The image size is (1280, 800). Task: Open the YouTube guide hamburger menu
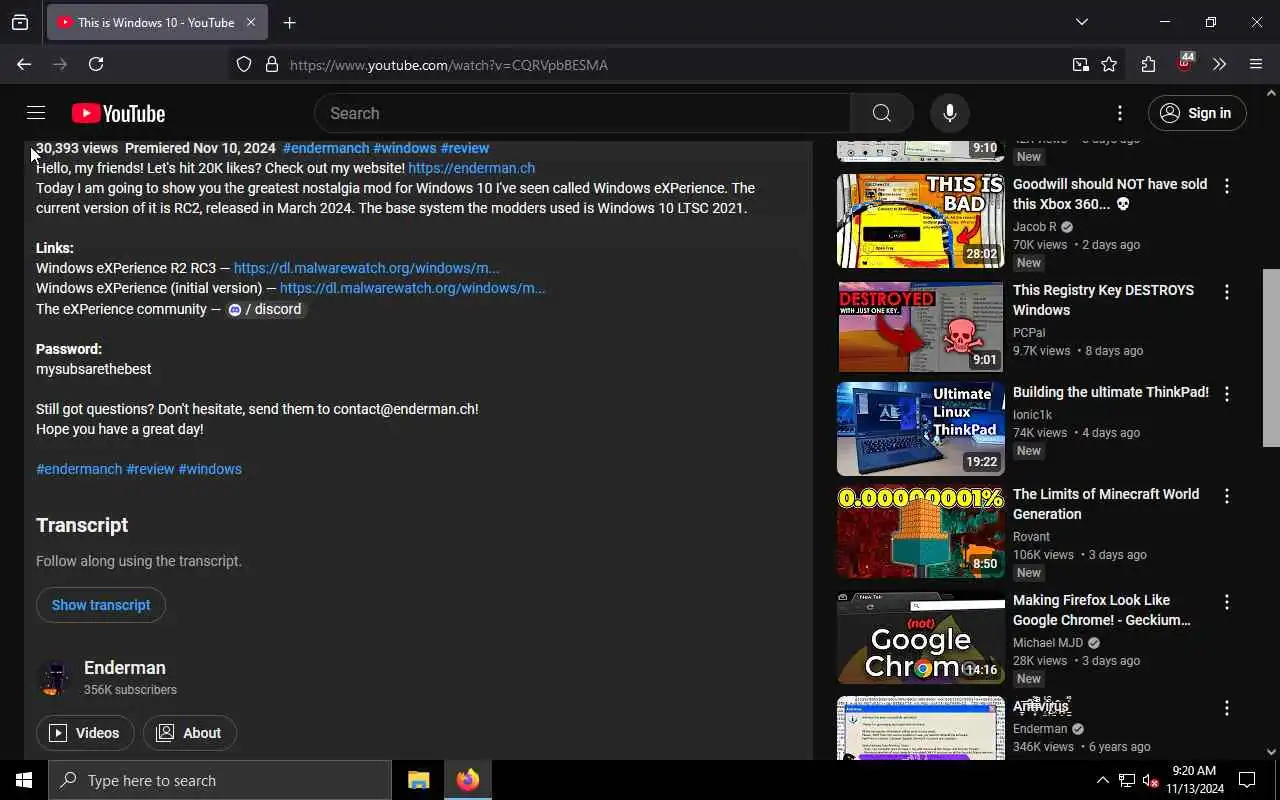coord(36,113)
